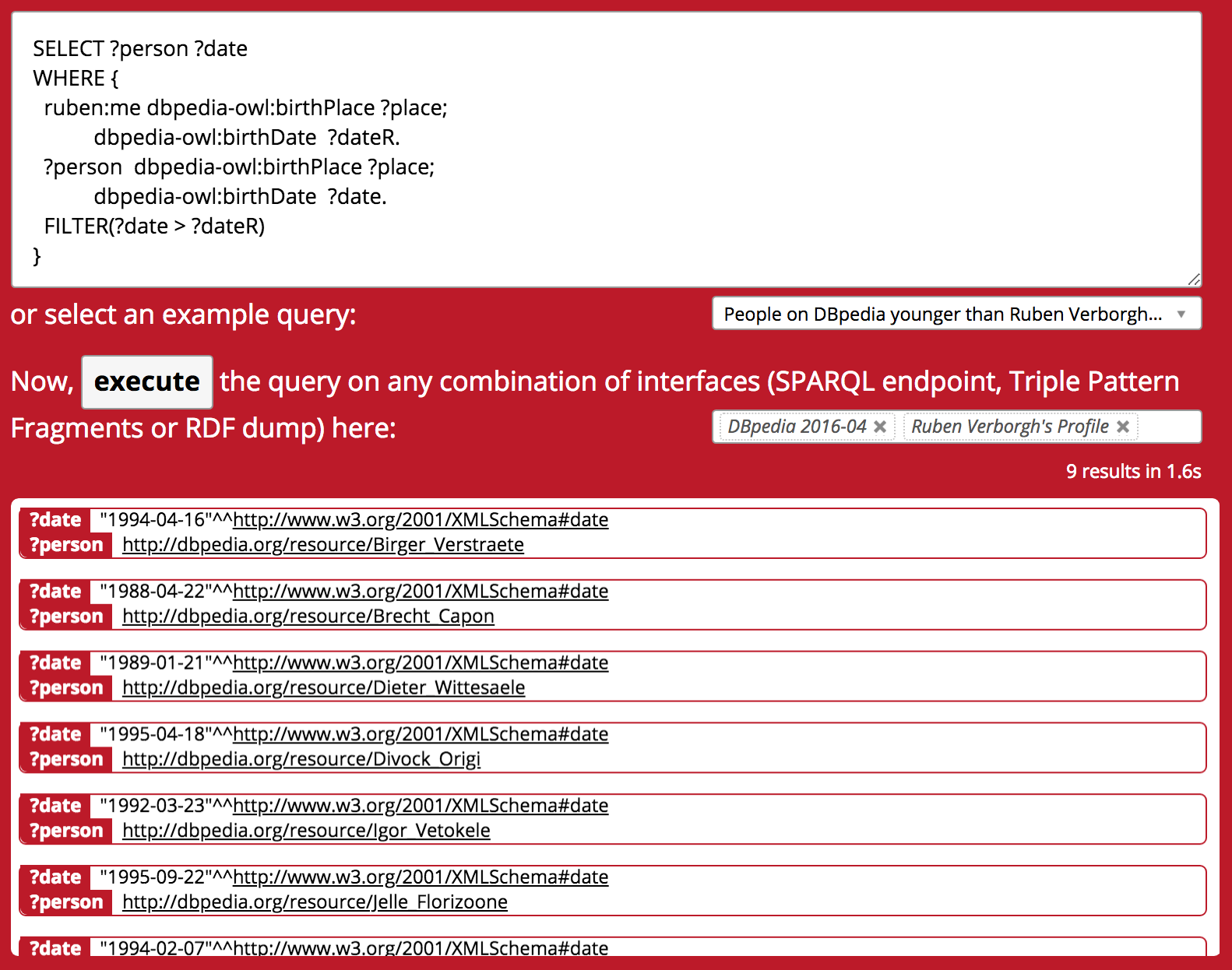Open the Jelle_Florizoone resource link
This screenshot has height=970, width=1232.
point(315,902)
